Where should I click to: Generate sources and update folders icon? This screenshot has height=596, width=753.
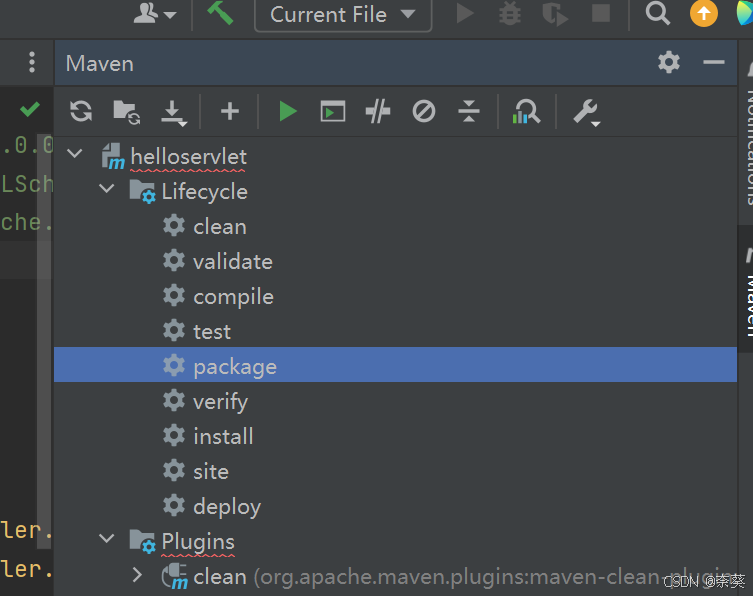coord(126,112)
